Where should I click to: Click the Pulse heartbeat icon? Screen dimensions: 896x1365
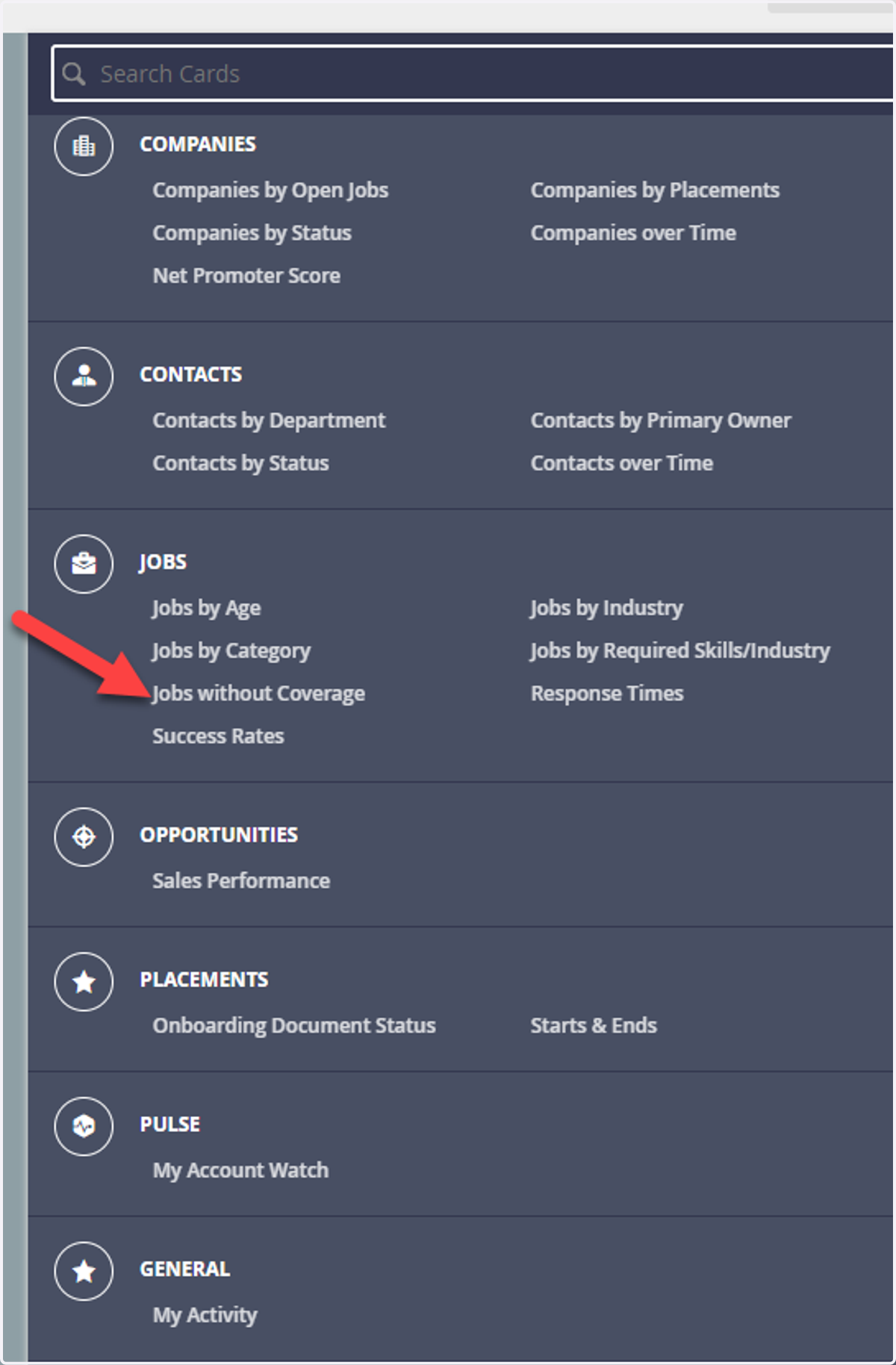point(84,1126)
